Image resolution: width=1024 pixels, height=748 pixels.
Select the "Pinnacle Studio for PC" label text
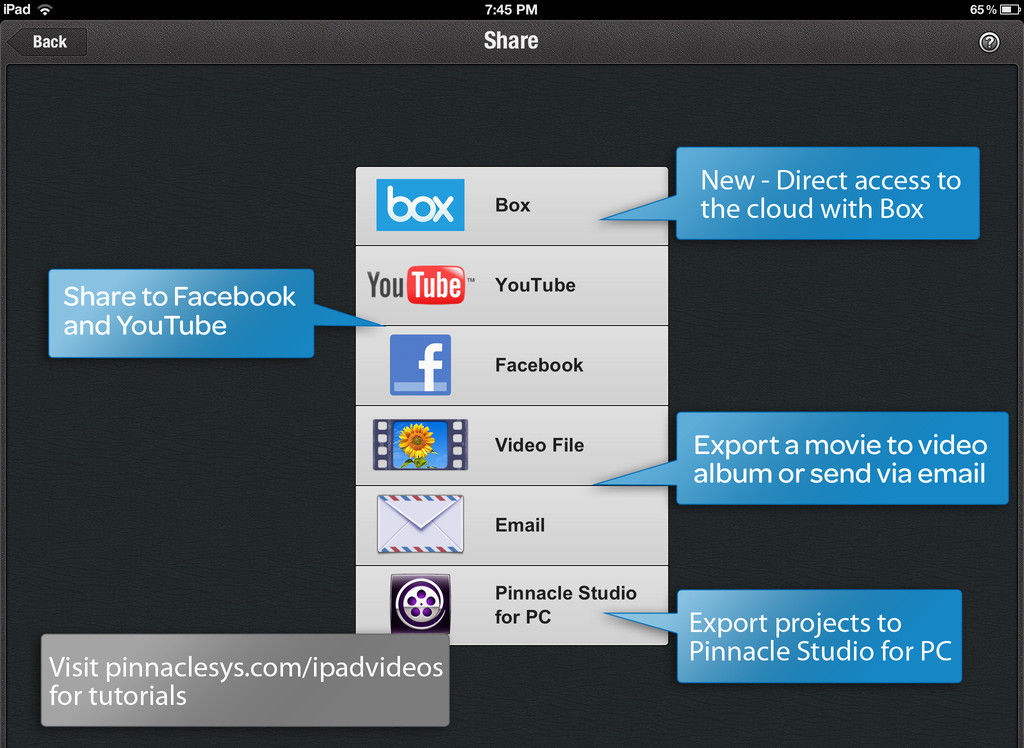tap(566, 605)
